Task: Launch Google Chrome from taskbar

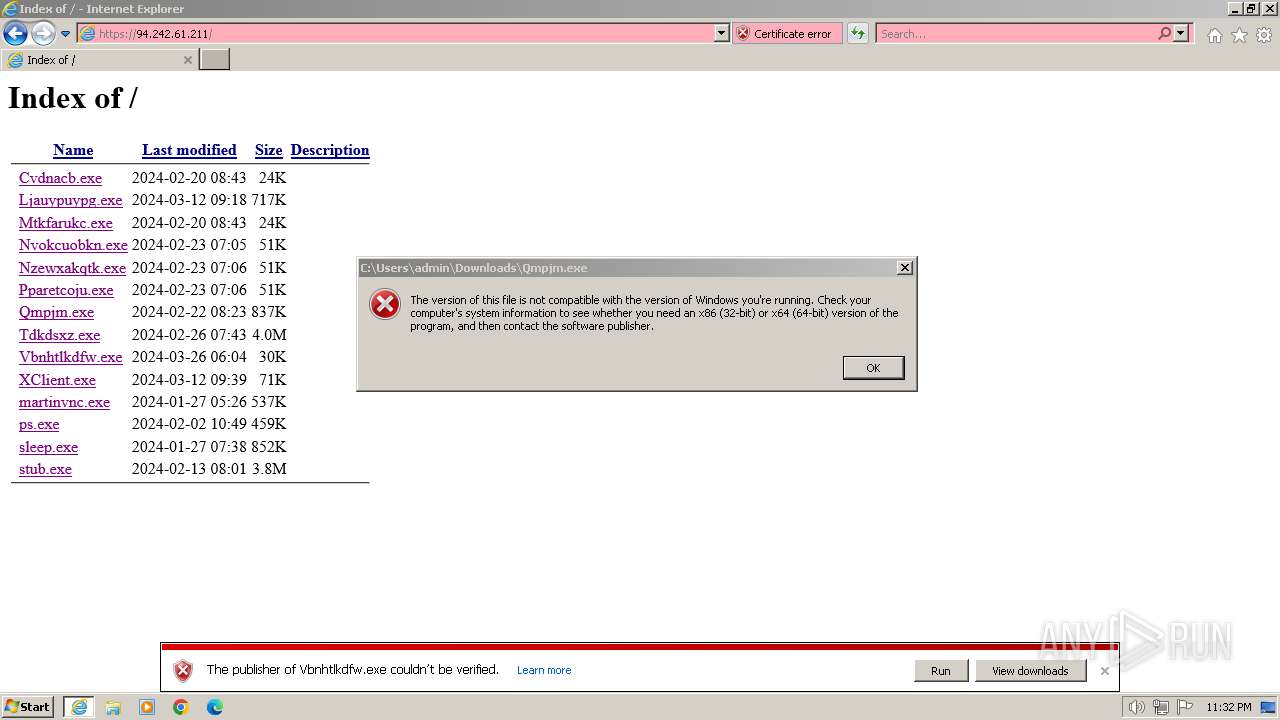Action: click(x=181, y=707)
